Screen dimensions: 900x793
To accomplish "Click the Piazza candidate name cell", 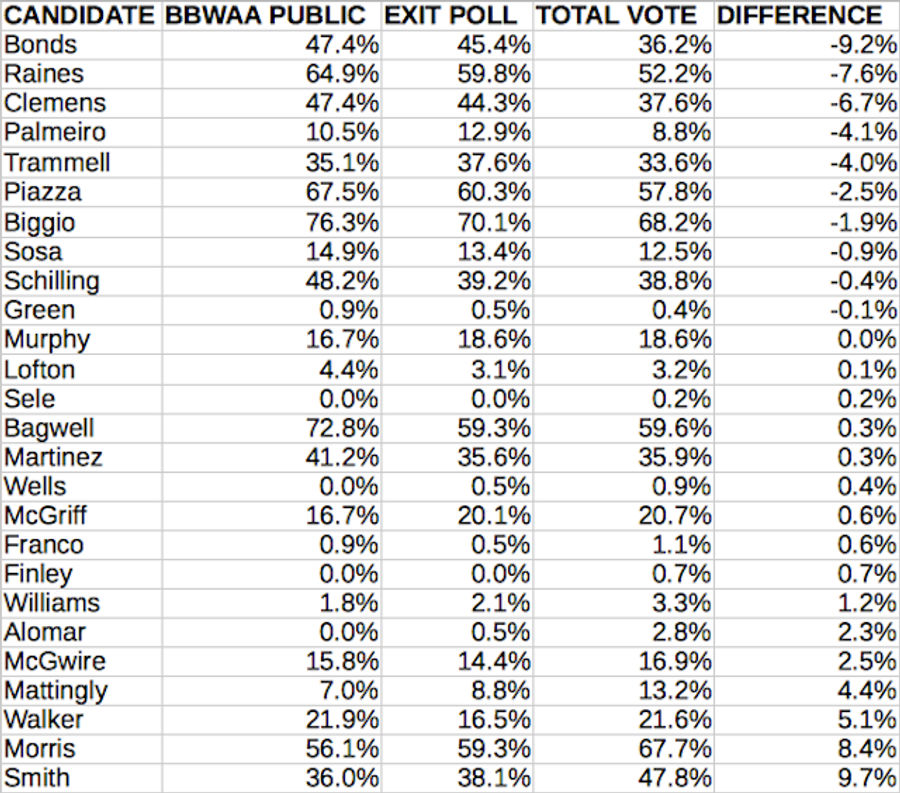I will [82, 192].
